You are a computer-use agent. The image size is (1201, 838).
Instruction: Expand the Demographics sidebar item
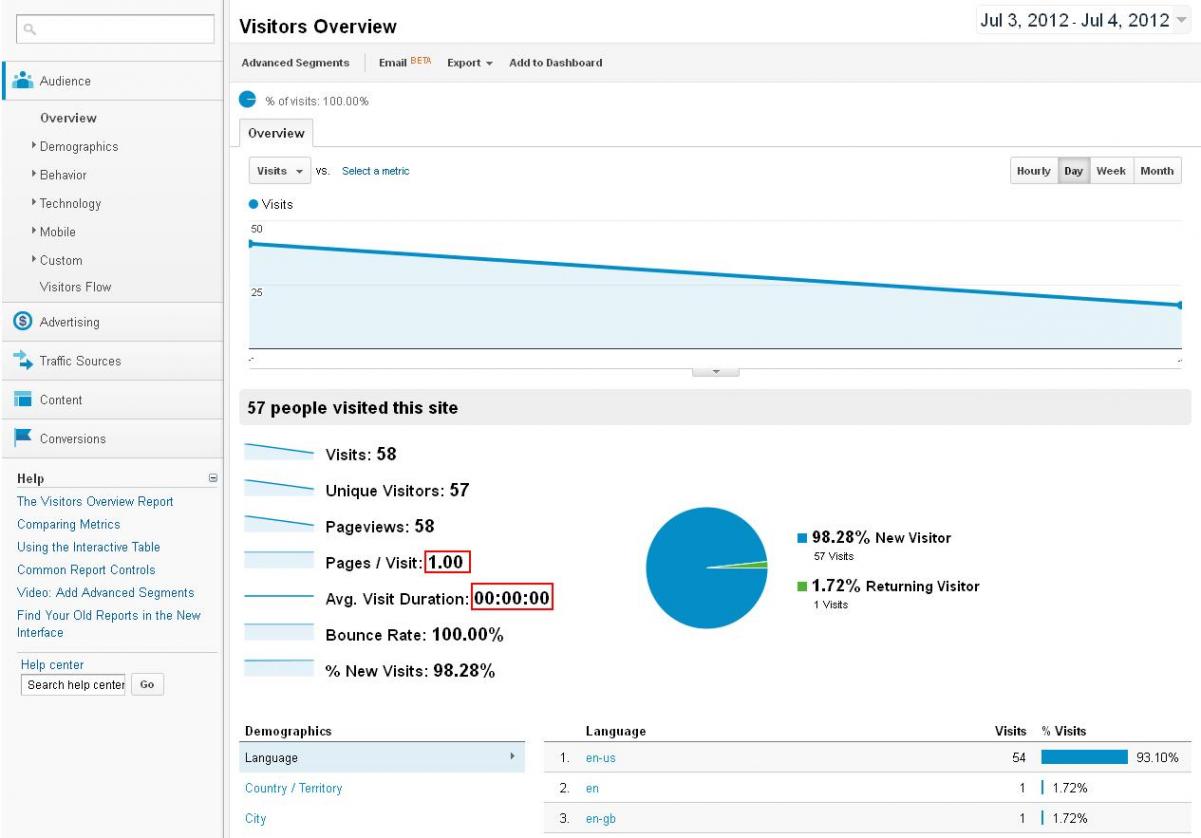(78, 147)
